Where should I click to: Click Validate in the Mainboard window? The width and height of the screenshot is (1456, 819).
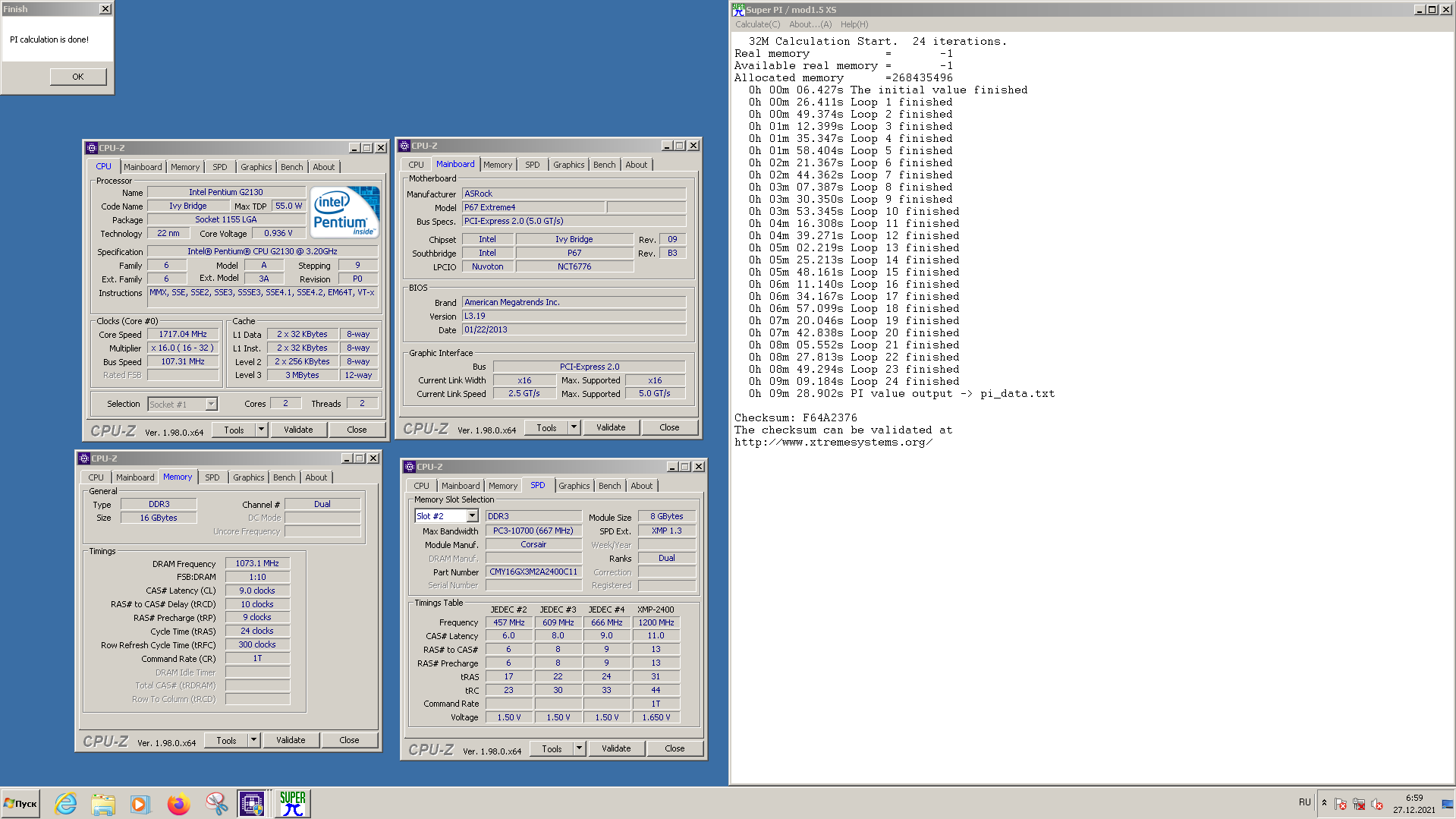tap(611, 427)
